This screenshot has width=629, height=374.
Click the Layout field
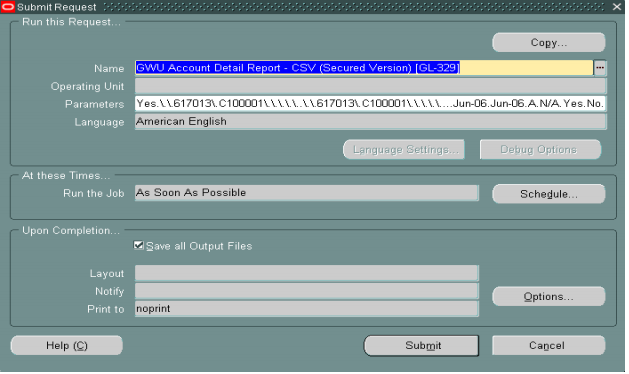tap(308, 274)
